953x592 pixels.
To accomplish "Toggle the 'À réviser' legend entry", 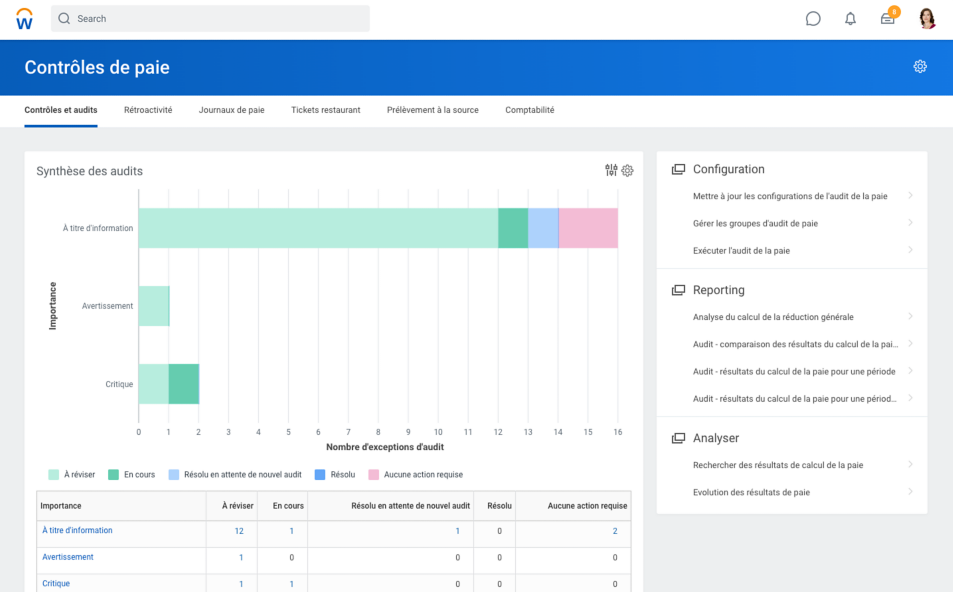I will (67, 474).
